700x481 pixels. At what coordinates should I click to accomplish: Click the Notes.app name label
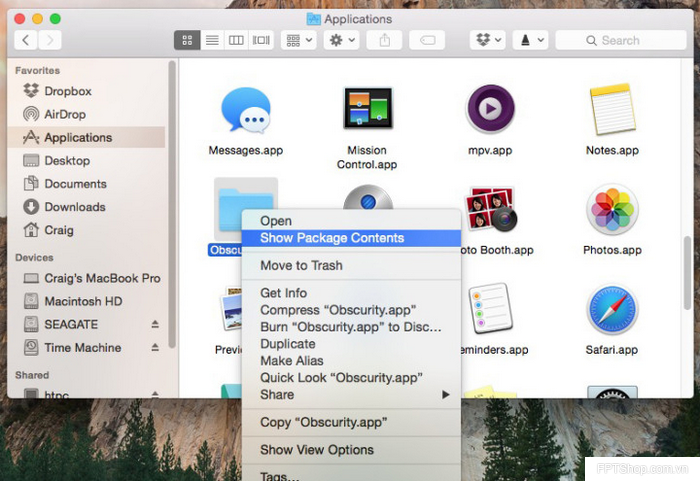click(612, 151)
